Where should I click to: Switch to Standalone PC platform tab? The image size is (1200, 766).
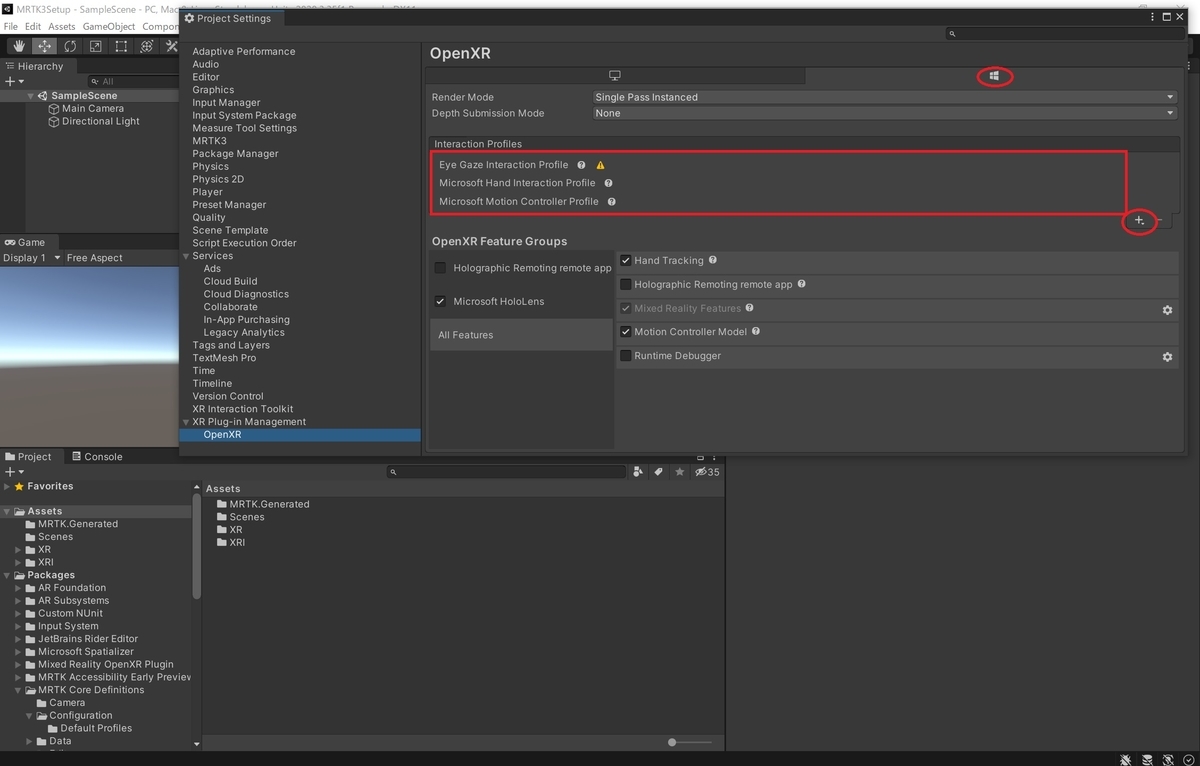click(x=615, y=76)
